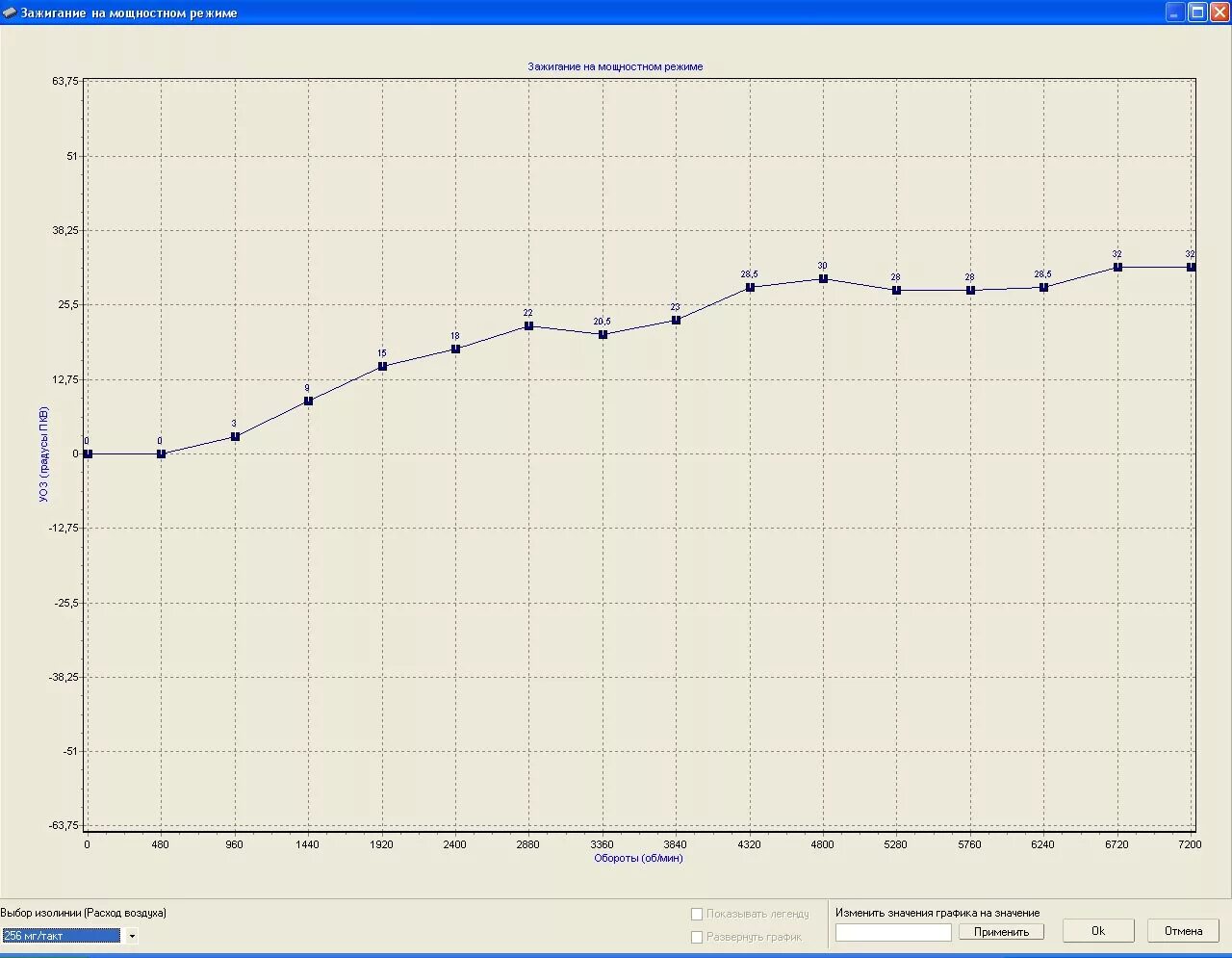Select the data point valued 9 at 1440 rpm
1232x958 pixels.
[308, 401]
